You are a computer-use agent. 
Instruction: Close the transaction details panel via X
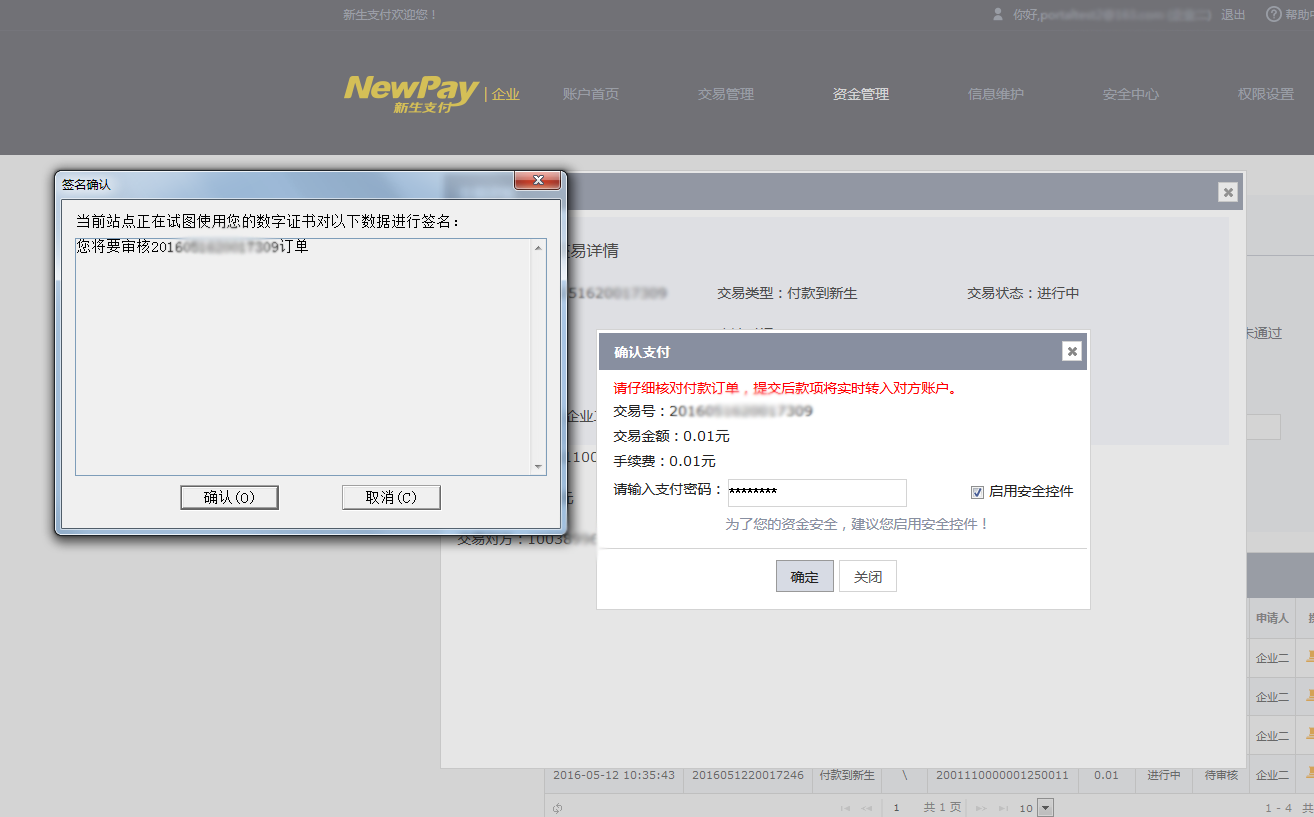click(1228, 192)
